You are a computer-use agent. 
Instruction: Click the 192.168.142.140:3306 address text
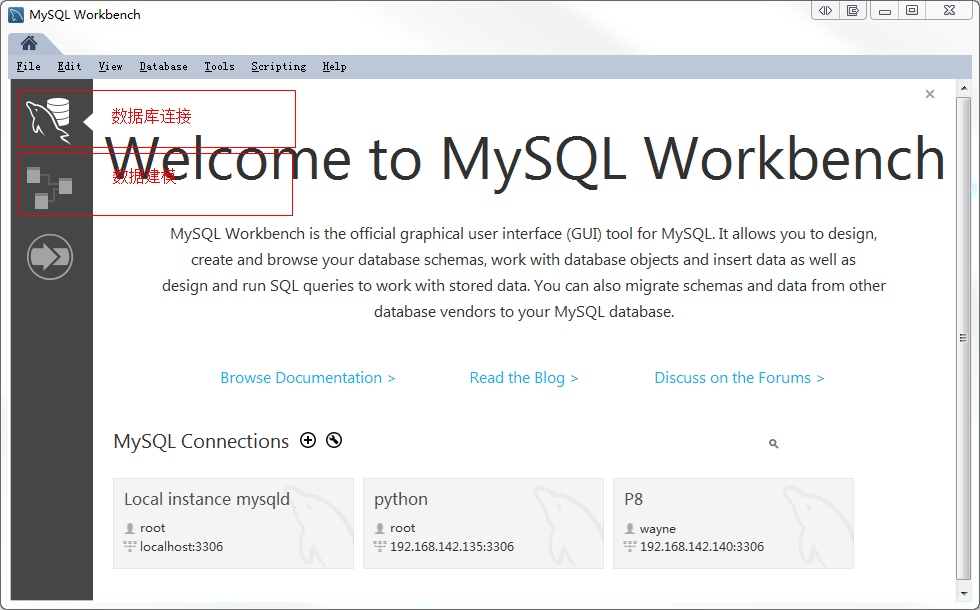(702, 547)
